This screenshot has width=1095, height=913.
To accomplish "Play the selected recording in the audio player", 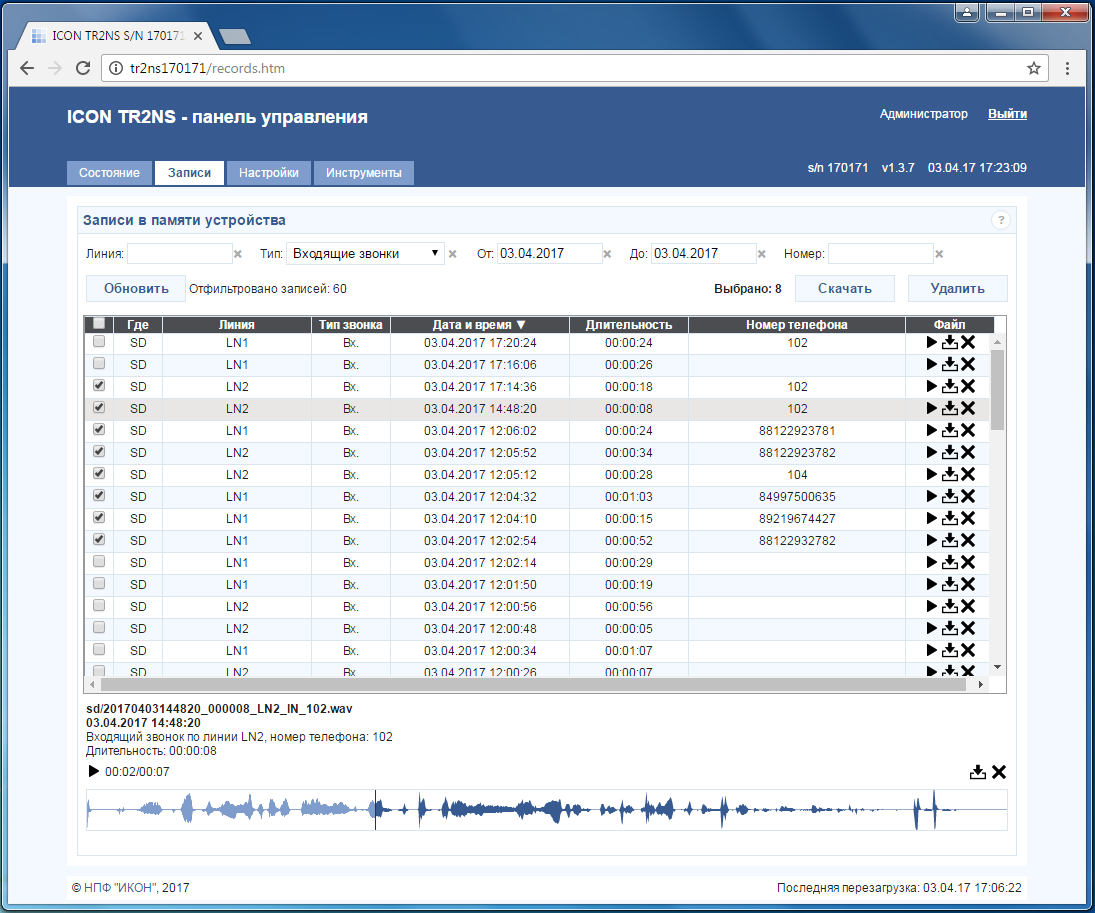I will 94,771.
